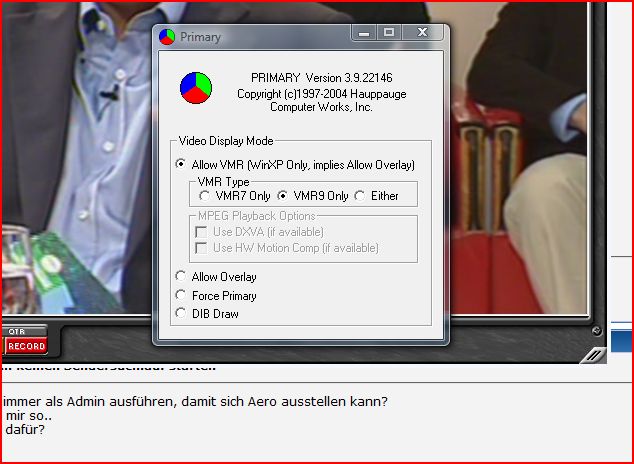
Task: Select Allow Overlay radio button
Action: point(181,276)
